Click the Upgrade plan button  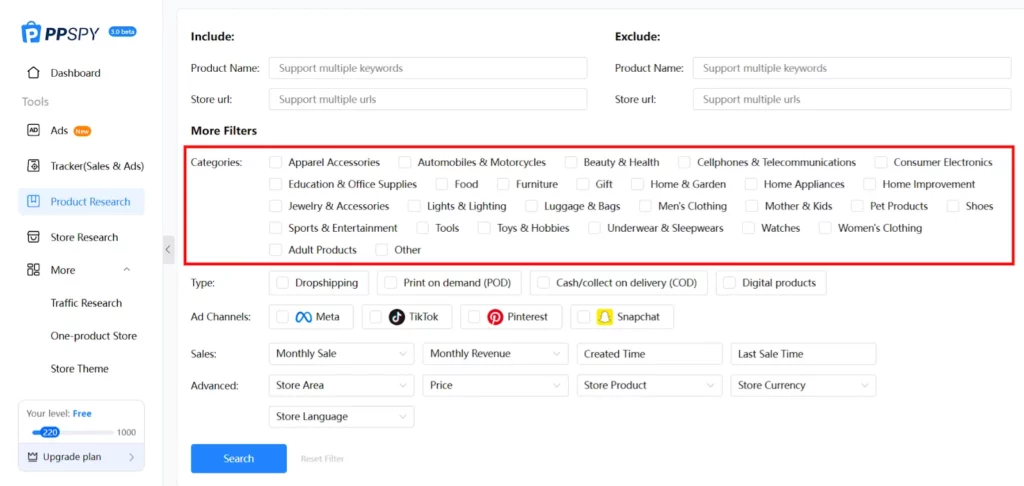click(x=81, y=457)
